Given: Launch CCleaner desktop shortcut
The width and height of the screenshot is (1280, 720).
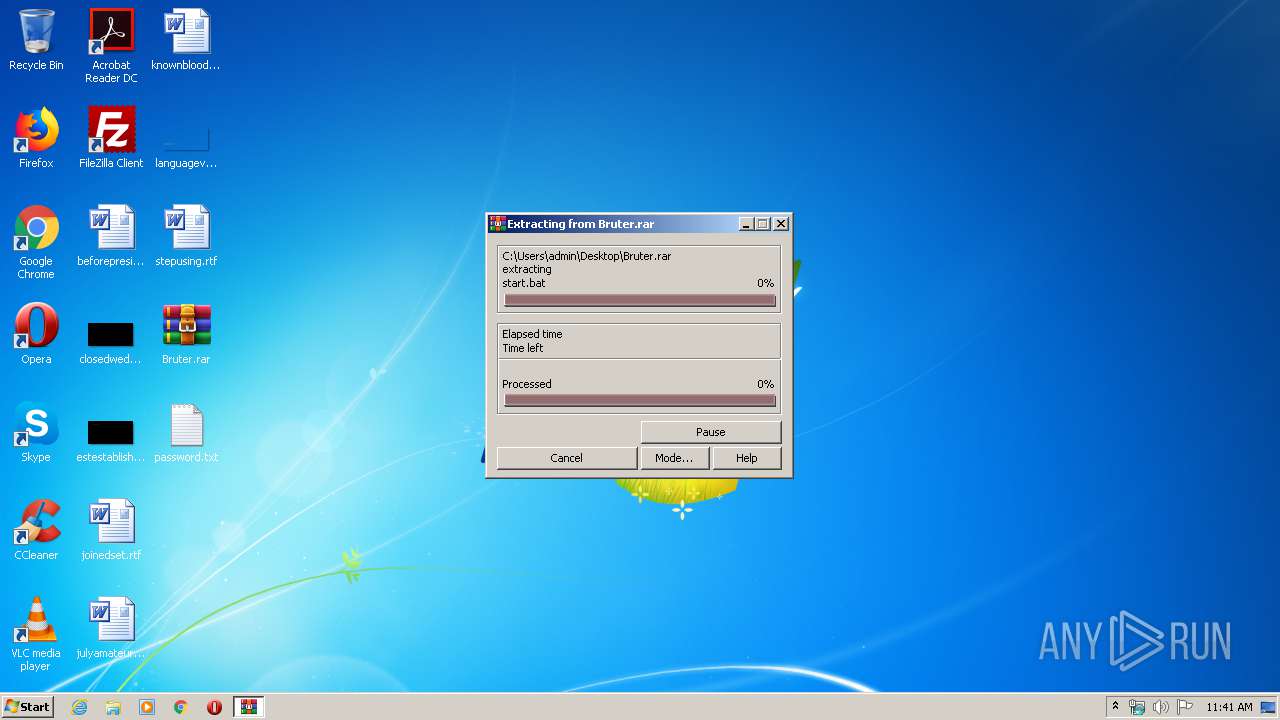Looking at the screenshot, I should click(x=36, y=531).
